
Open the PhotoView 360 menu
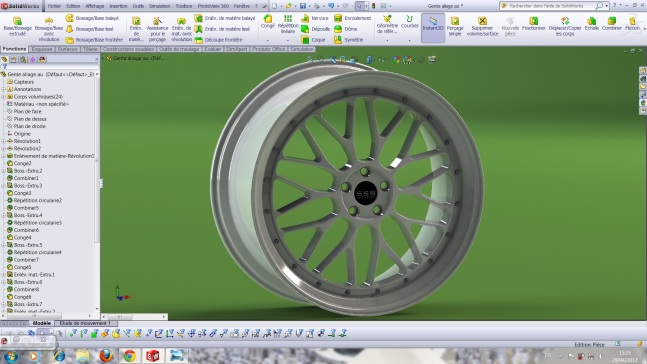[213, 6]
